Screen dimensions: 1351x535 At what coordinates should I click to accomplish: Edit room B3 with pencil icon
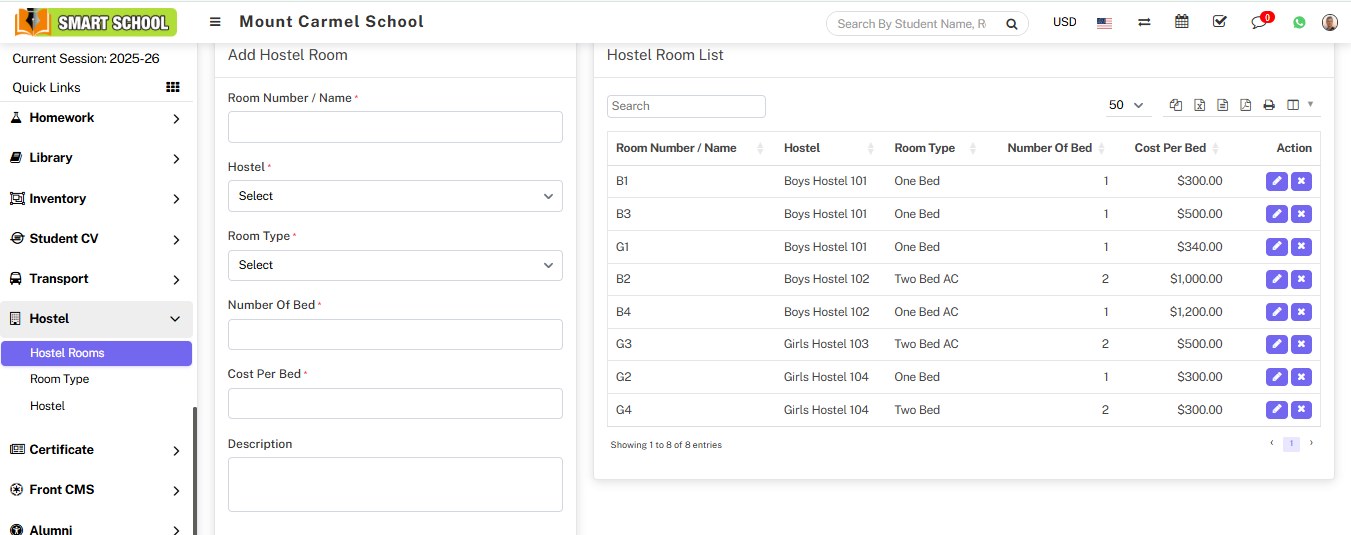coord(1276,214)
